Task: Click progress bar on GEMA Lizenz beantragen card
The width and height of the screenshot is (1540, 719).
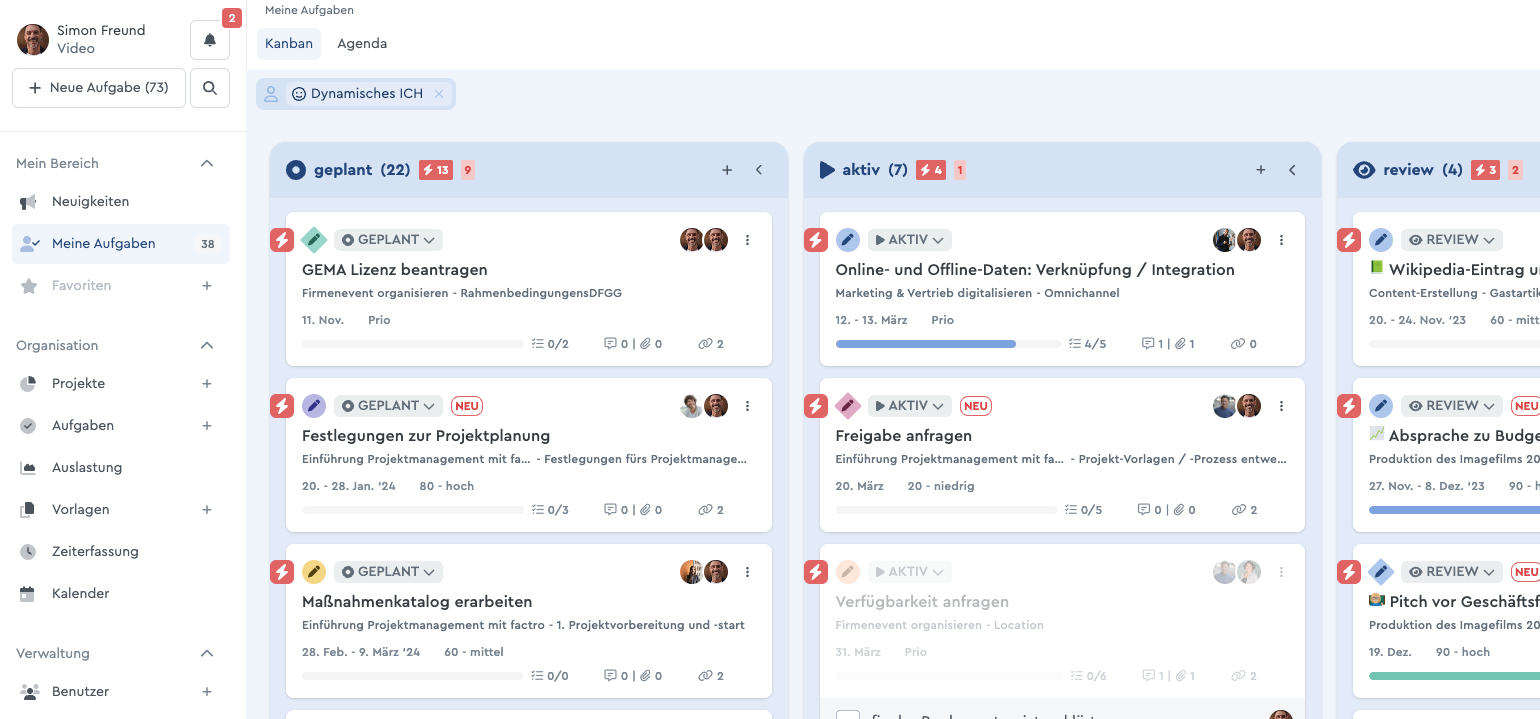Action: click(x=413, y=344)
